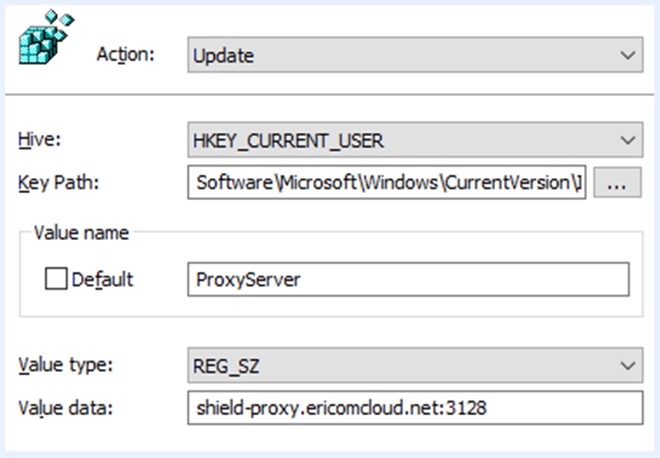660x458 pixels.
Task: Tick the Default checkbox
Action: coord(56,279)
